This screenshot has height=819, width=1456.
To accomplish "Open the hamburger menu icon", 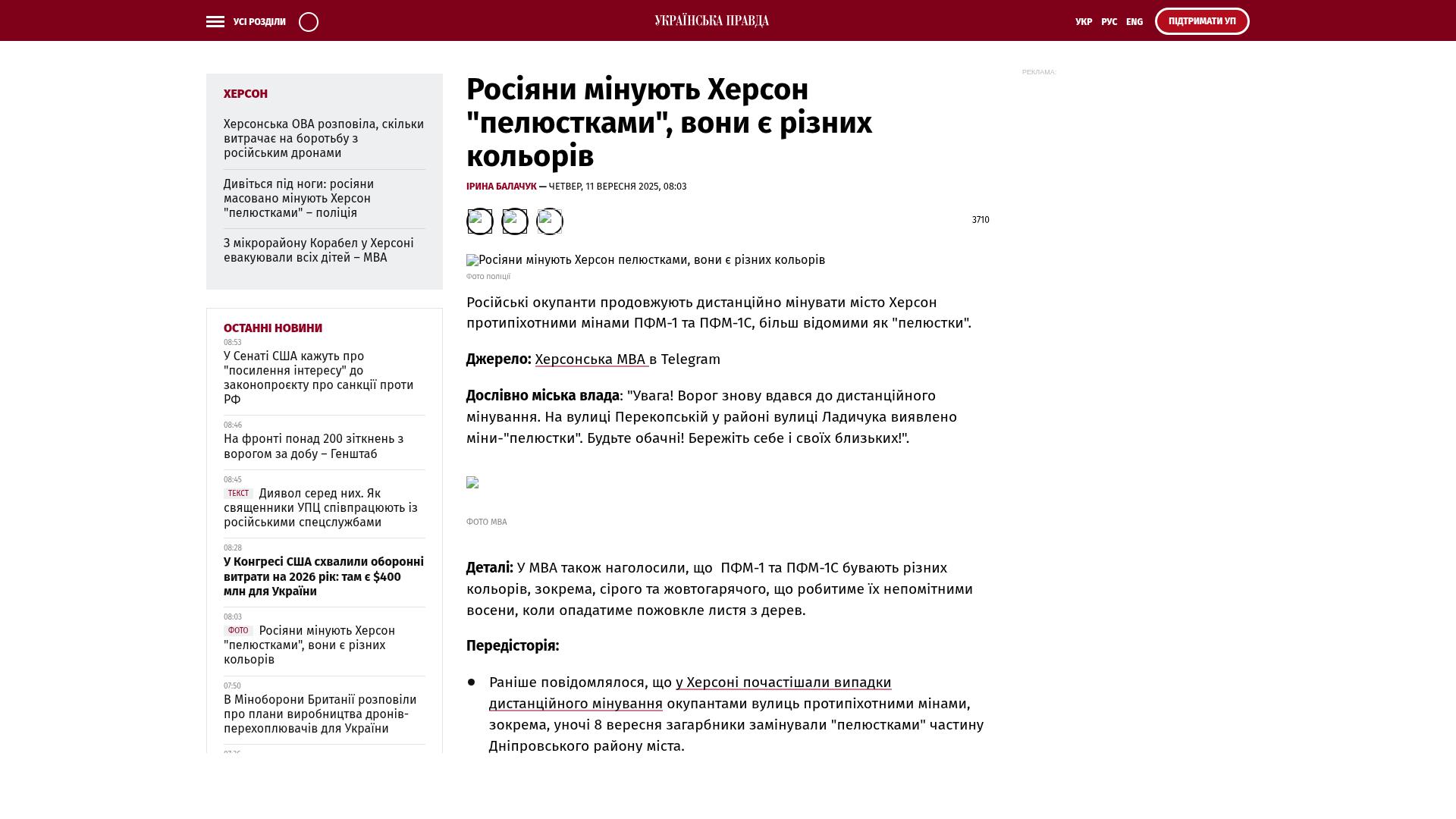I will pyautogui.click(x=215, y=22).
